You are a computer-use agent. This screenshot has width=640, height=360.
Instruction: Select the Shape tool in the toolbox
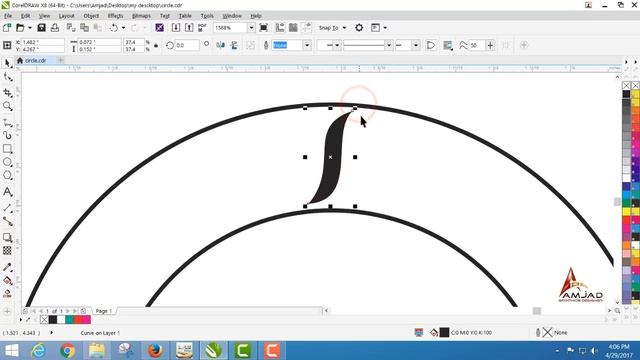point(7,77)
